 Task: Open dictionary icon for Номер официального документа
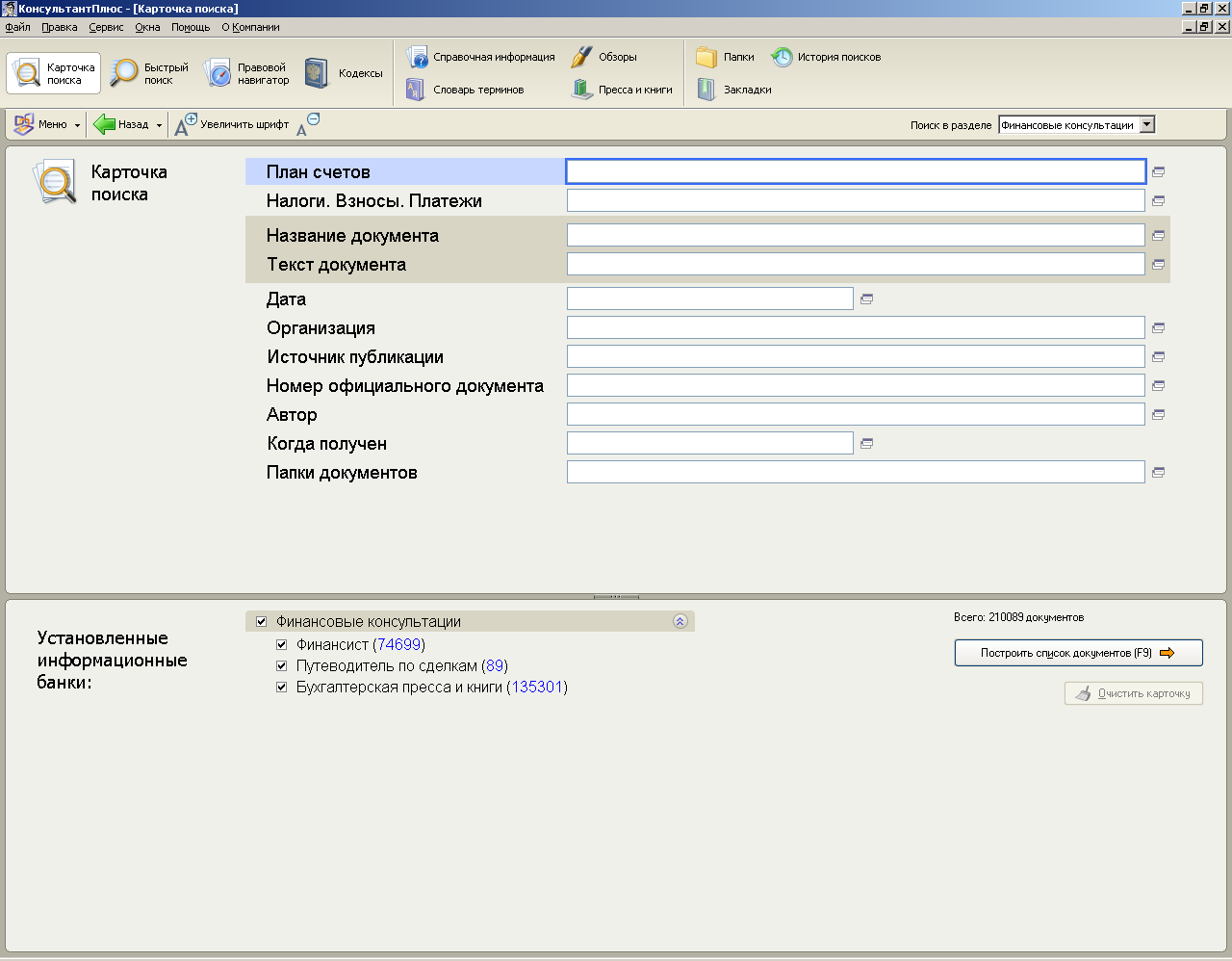coord(1159,386)
